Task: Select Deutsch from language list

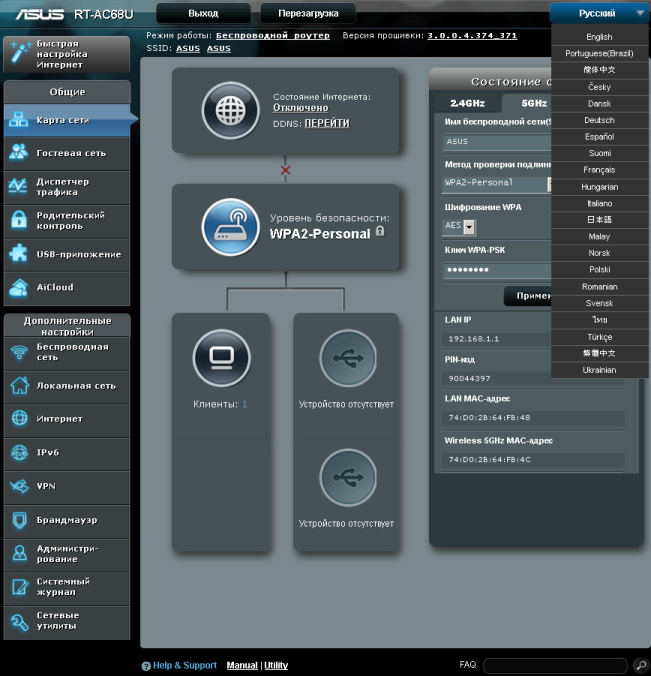Action: point(599,120)
